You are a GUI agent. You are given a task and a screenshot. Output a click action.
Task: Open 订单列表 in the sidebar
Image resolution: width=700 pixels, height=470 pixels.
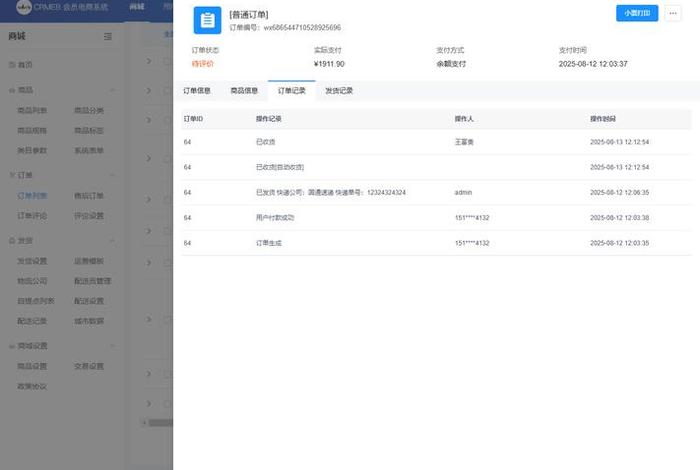tap(32, 196)
